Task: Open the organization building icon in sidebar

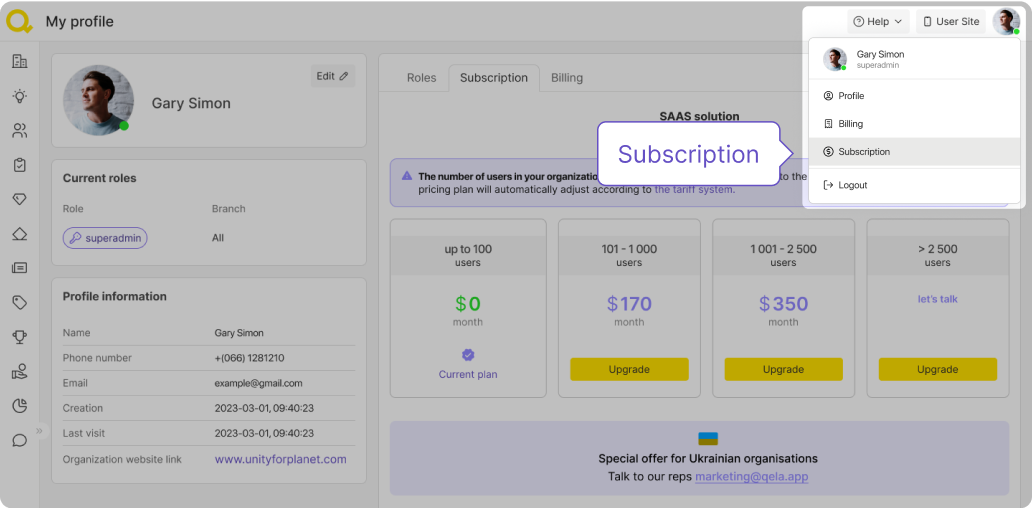Action: 19,62
